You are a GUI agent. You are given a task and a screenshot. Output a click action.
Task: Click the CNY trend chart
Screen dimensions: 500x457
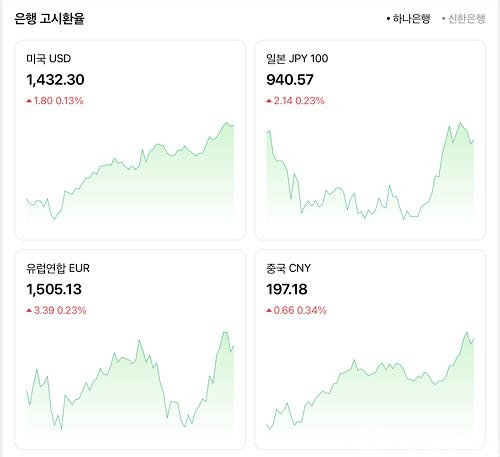pyautogui.click(x=370, y=382)
